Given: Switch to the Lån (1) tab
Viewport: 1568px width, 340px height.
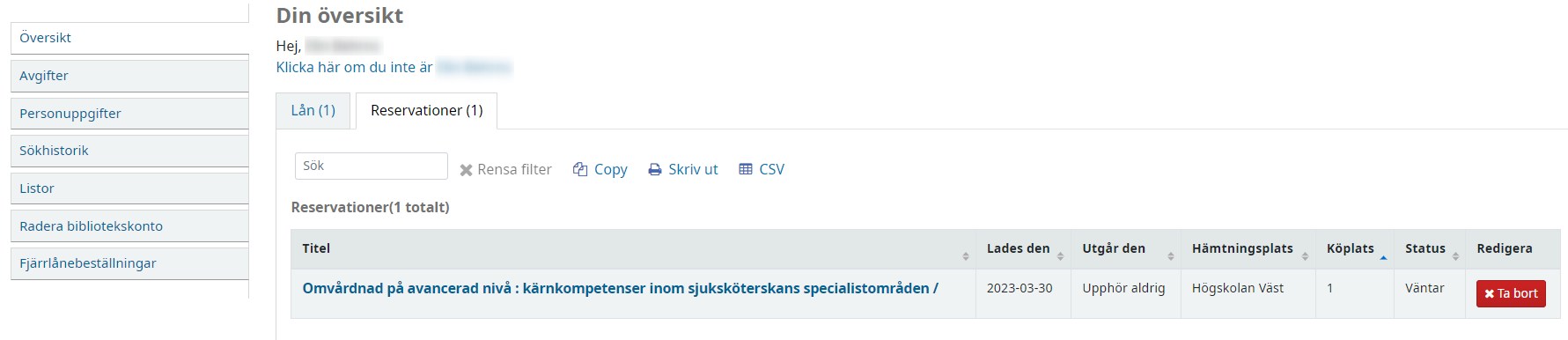Looking at the screenshot, I should pos(313,111).
